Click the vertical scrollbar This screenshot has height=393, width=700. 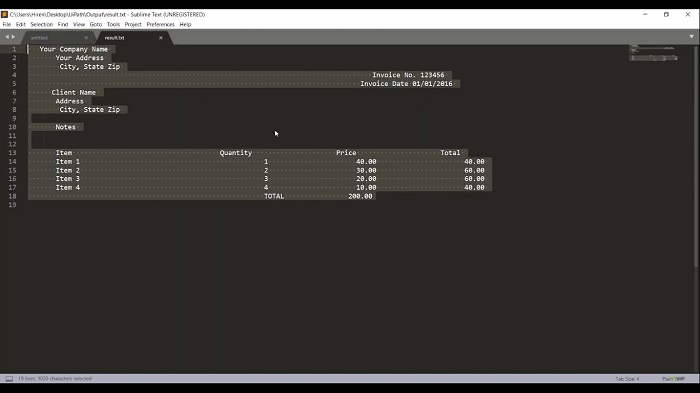click(696, 156)
